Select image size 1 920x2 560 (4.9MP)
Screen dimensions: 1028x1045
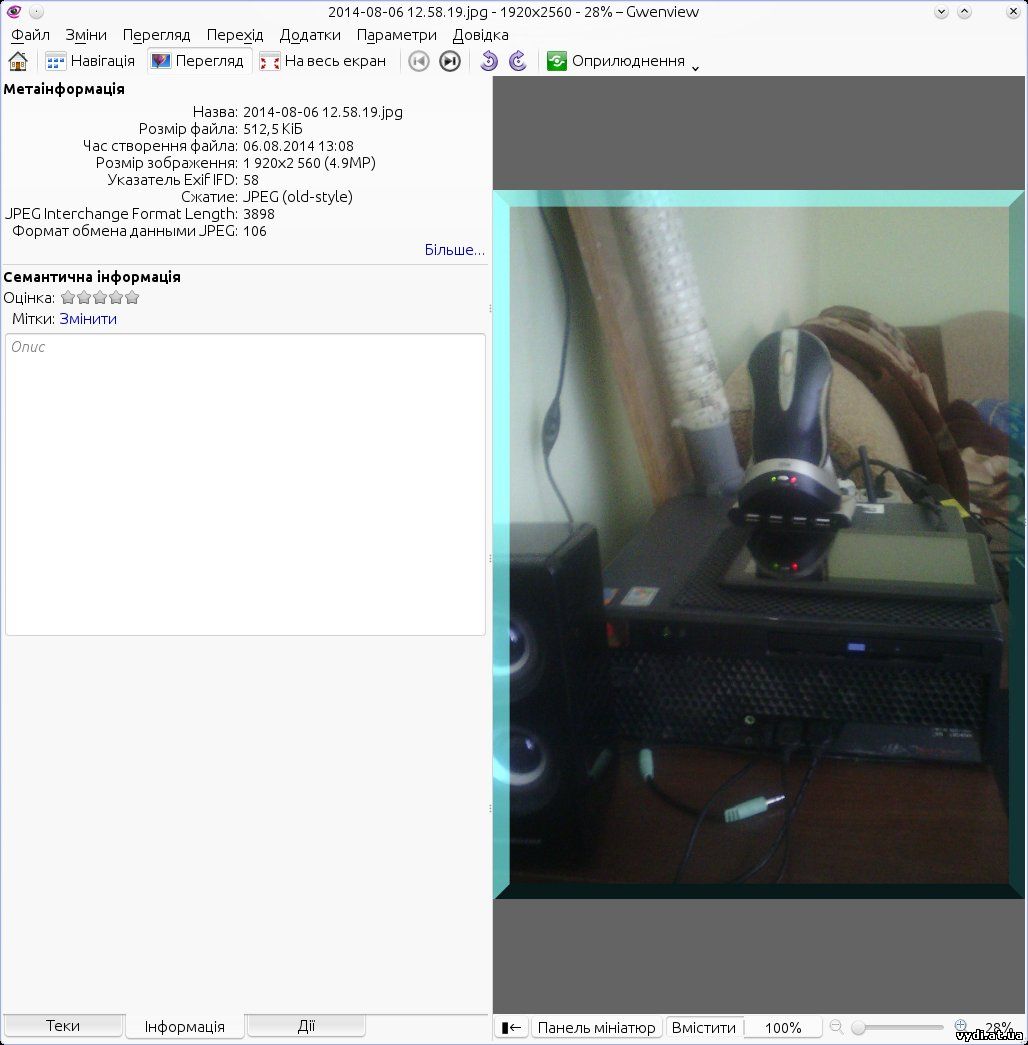click(x=309, y=163)
